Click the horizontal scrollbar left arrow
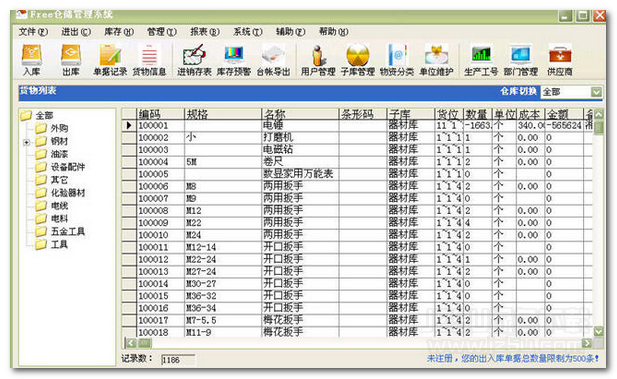Screen dimensions: 617x379 (131, 343)
